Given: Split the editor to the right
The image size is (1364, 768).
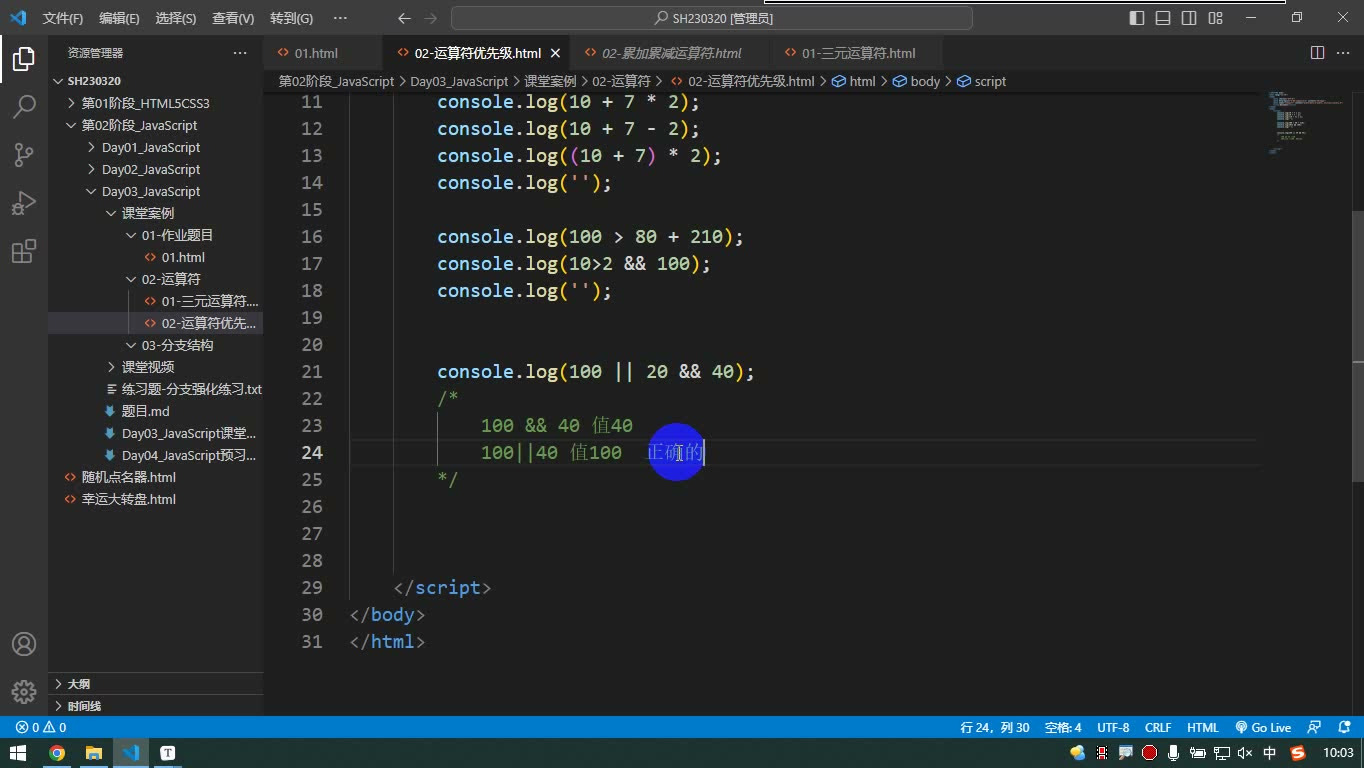Looking at the screenshot, I should [1317, 53].
